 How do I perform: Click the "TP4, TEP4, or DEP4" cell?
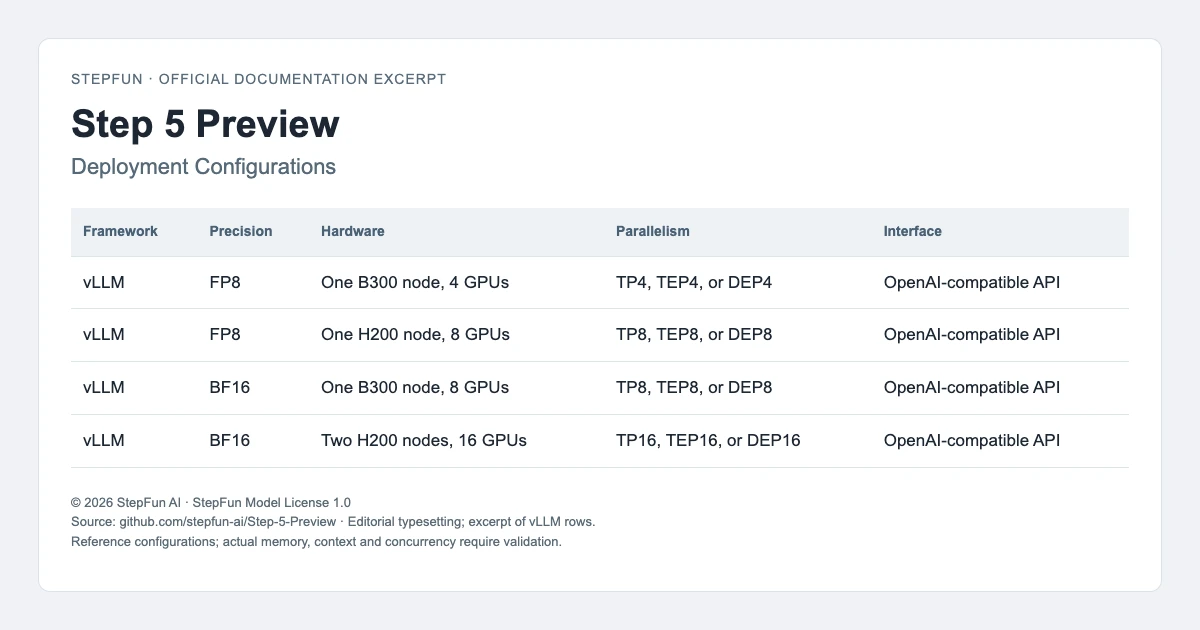(694, 283)
